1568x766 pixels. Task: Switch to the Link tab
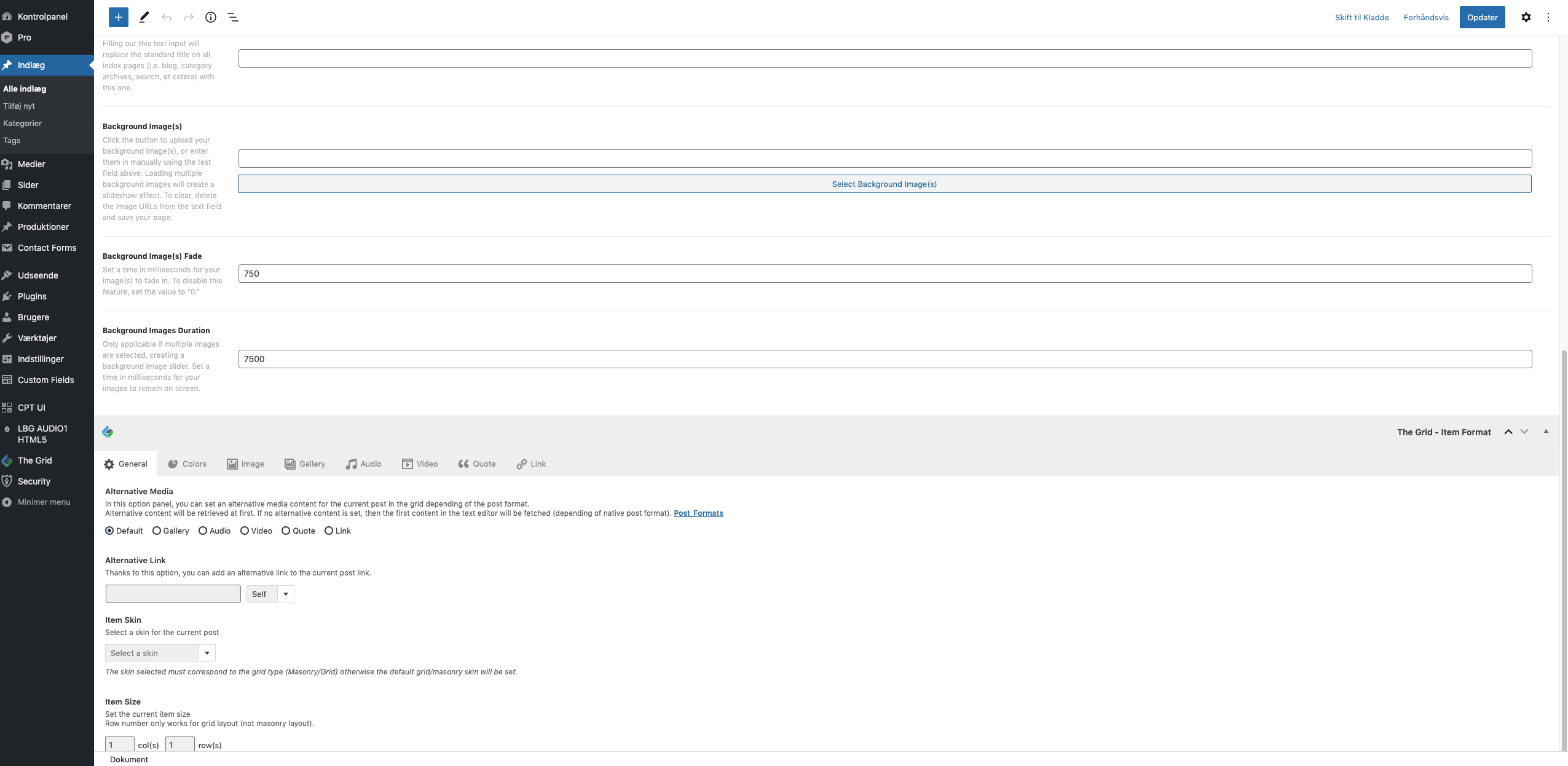pyautogui.click(x=532, y=464)
